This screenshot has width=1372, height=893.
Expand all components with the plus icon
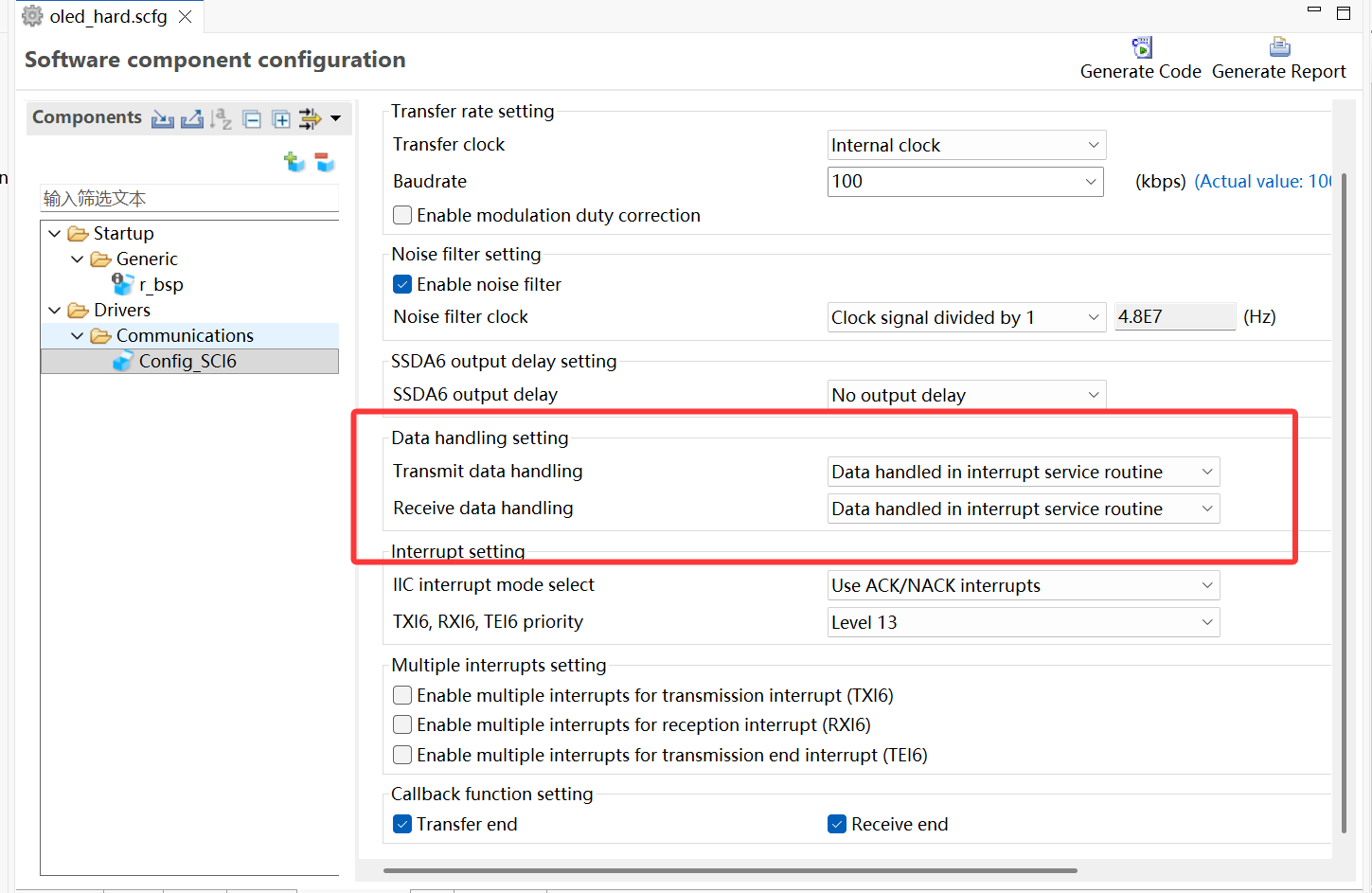(x=281, y=119)
